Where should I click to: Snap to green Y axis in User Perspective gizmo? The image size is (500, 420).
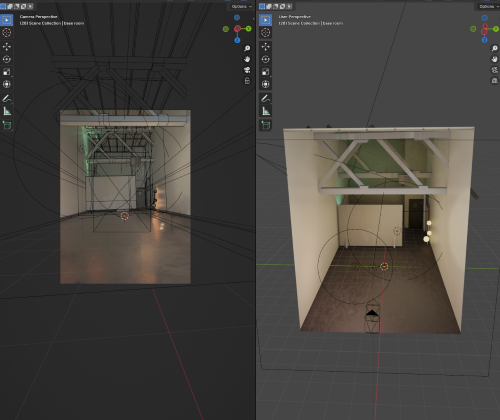496,29
